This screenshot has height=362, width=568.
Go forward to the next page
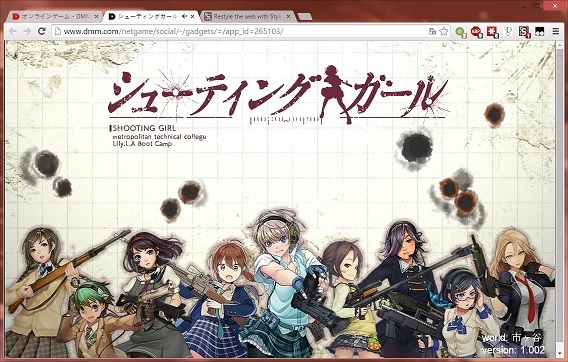click(x=27, y=32)
